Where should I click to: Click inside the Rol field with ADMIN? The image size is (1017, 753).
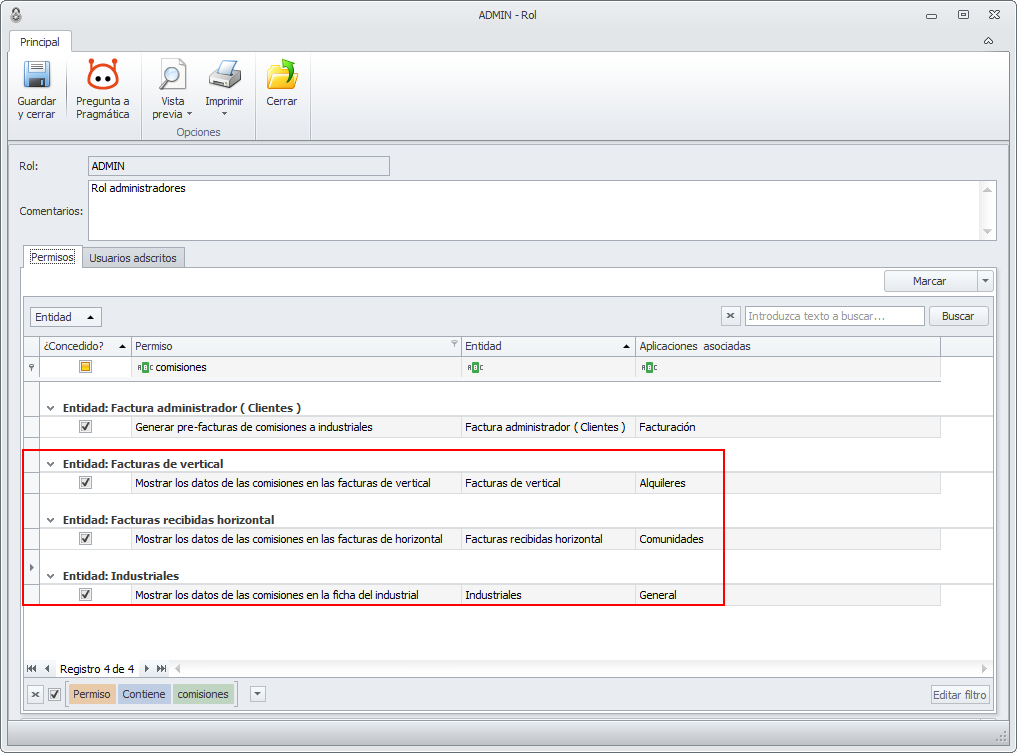click(x=239, y=166)
